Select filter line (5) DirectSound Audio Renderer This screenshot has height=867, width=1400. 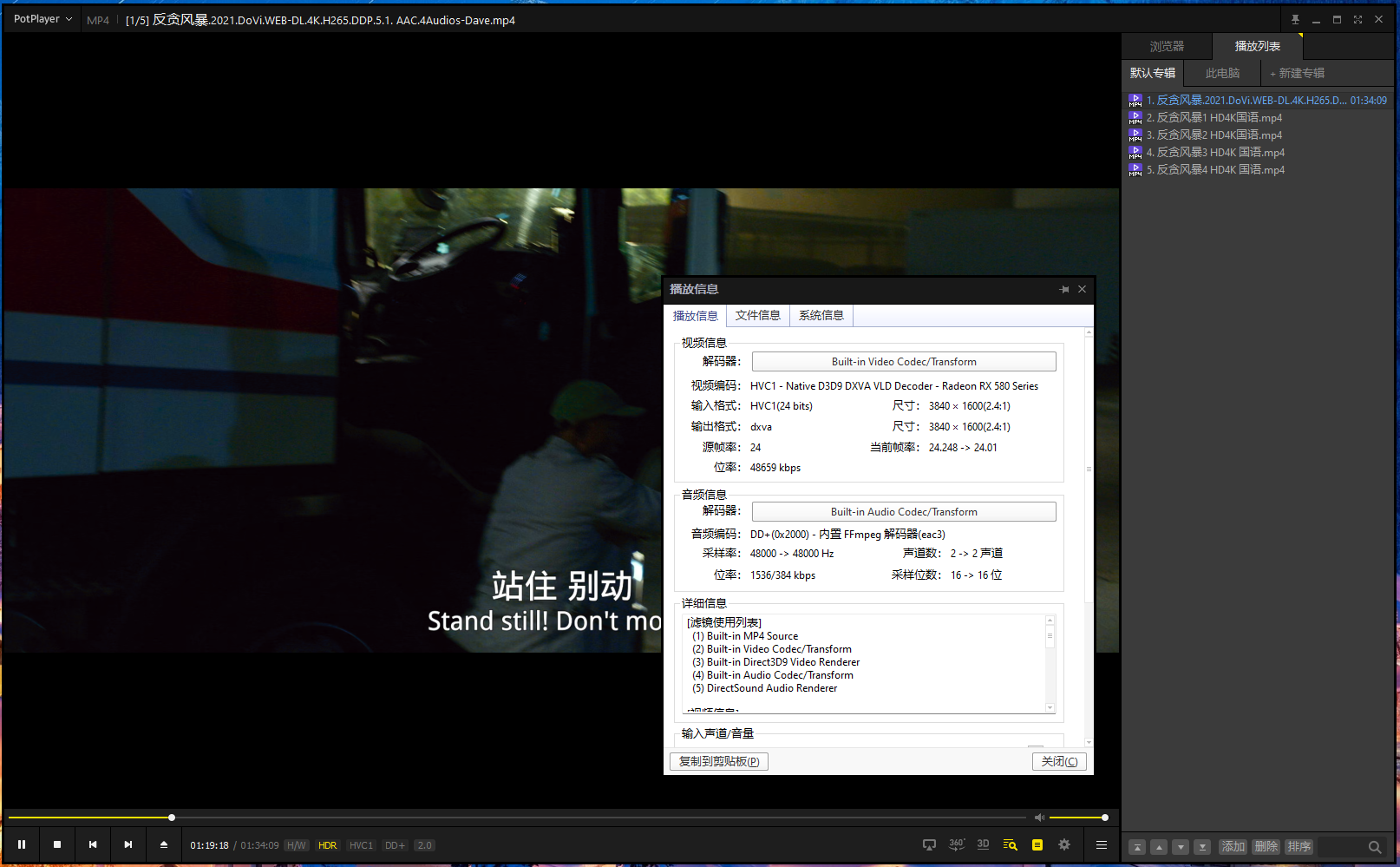[764, 688]
